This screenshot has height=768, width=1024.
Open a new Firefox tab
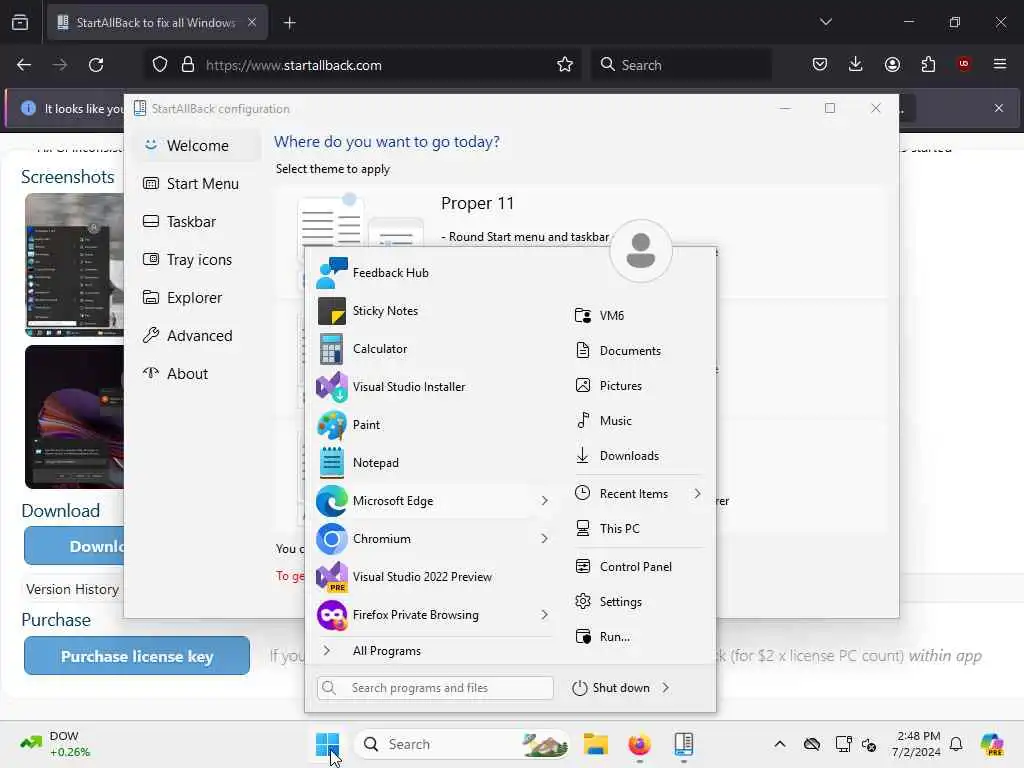289,23
